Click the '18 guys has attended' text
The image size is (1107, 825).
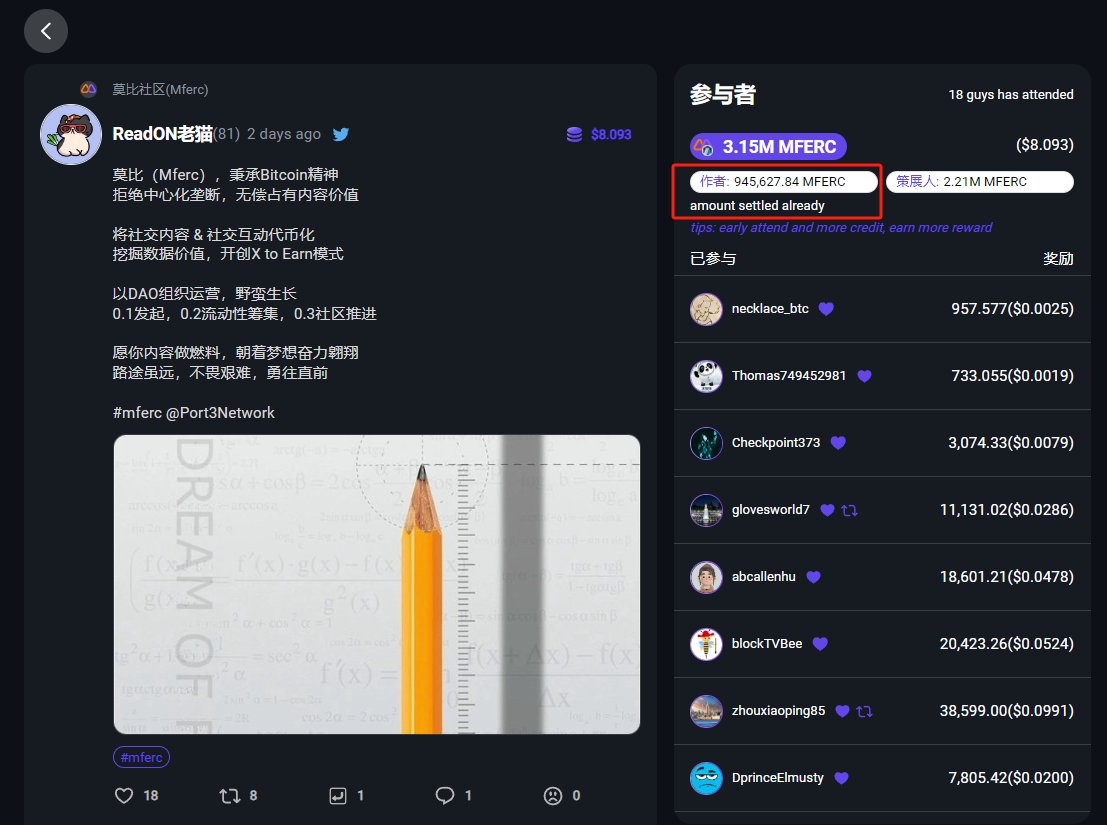tap(1011, 95)
